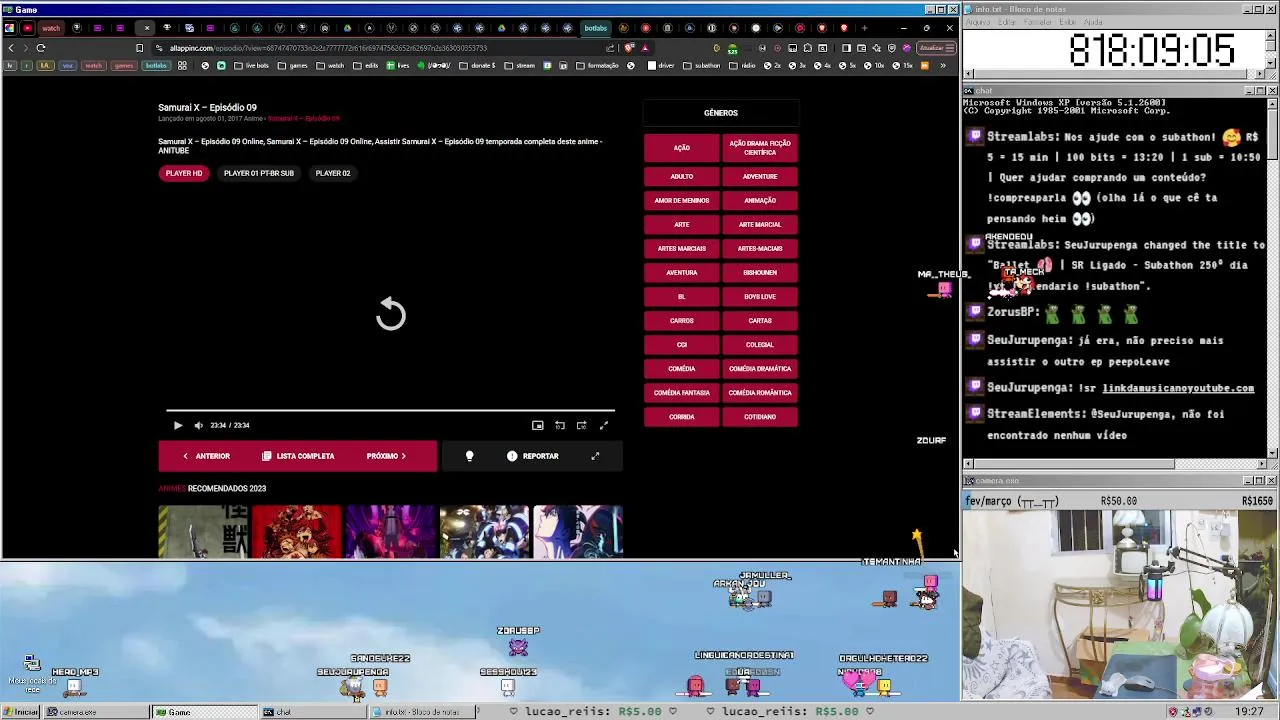Open the AVENTURA genre

(682, 272)
